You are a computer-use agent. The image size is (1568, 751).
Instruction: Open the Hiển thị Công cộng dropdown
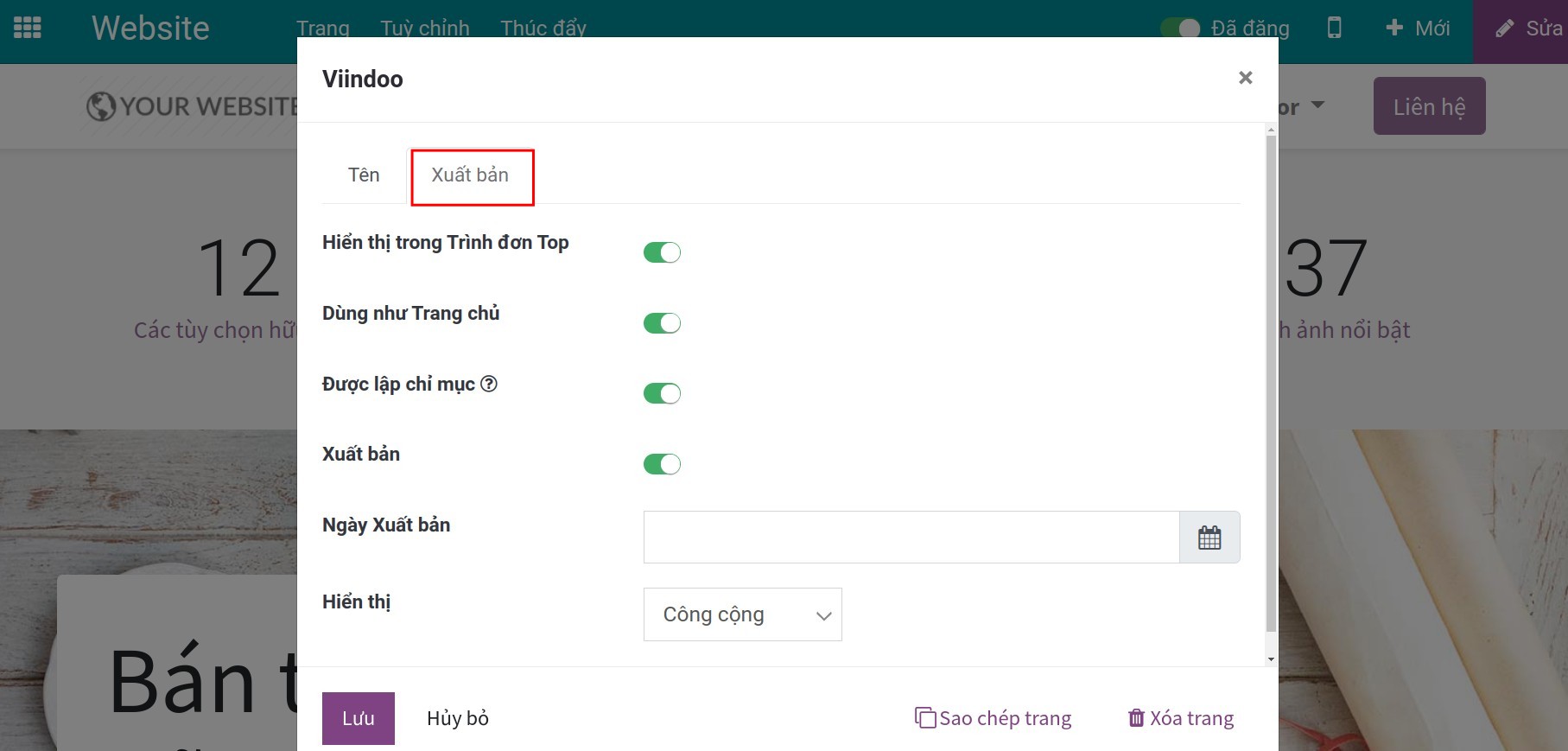click(x=742, y=614)
